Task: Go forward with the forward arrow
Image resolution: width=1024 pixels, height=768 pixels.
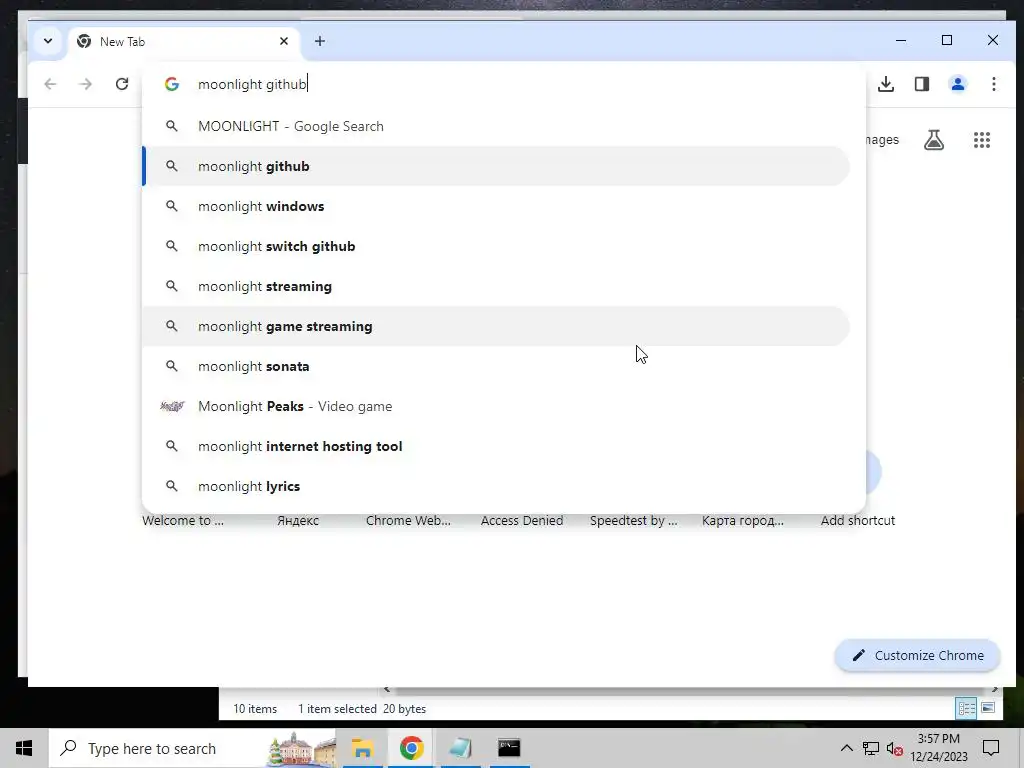Action: pos(86,84)
